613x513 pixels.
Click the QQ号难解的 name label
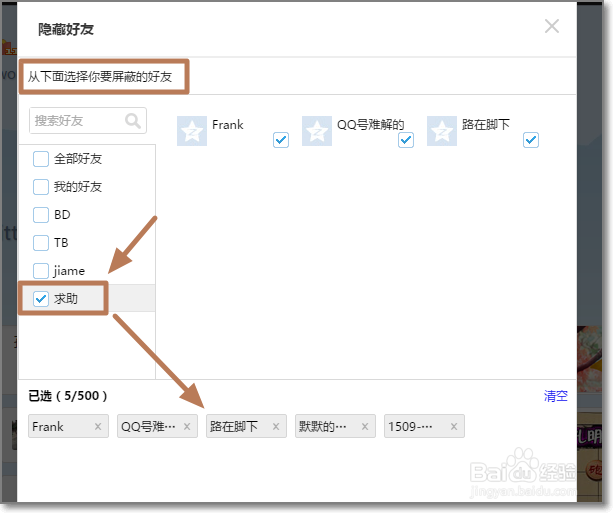(370, 125)
